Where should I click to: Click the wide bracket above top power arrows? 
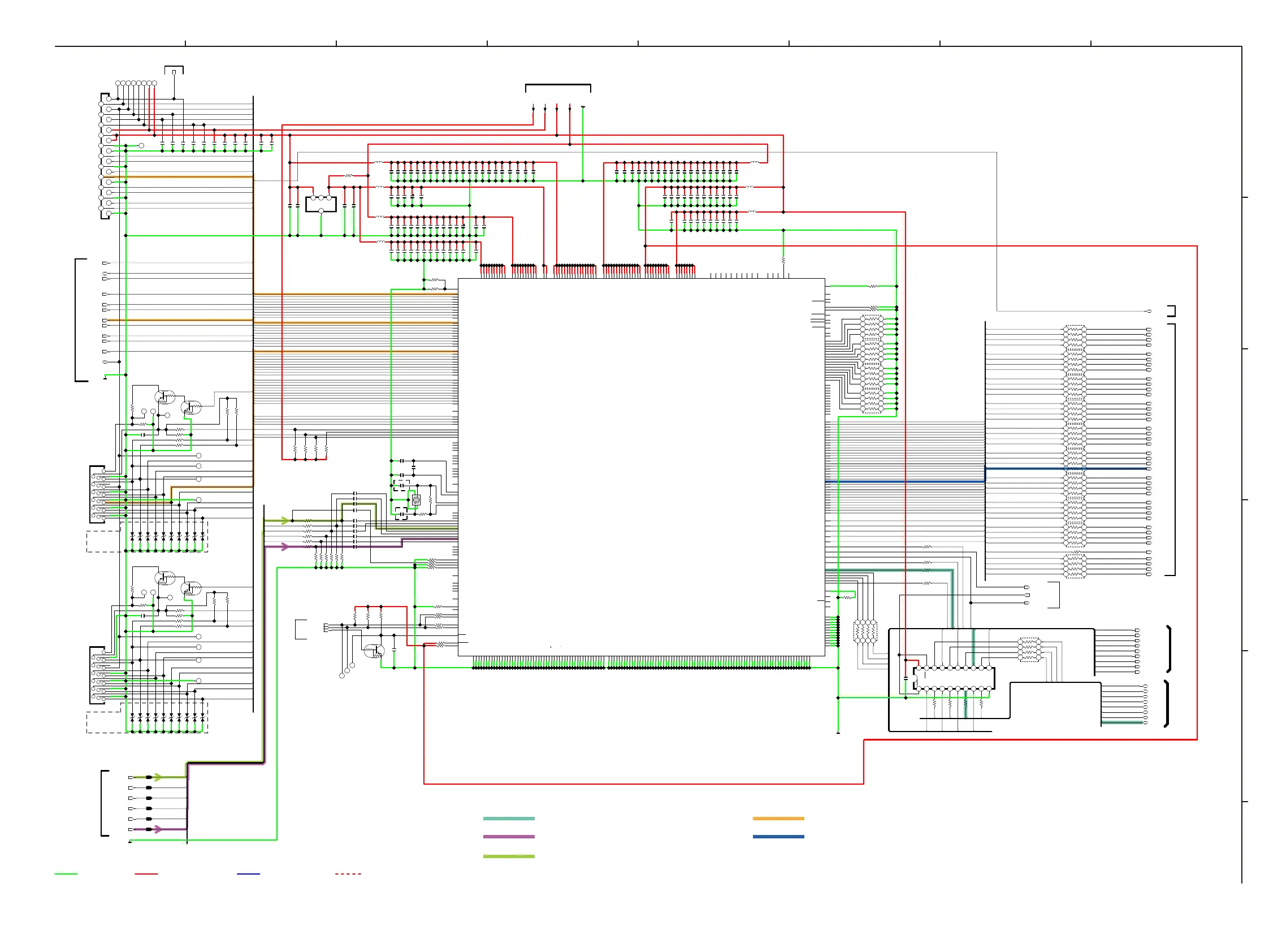point(558,86)
